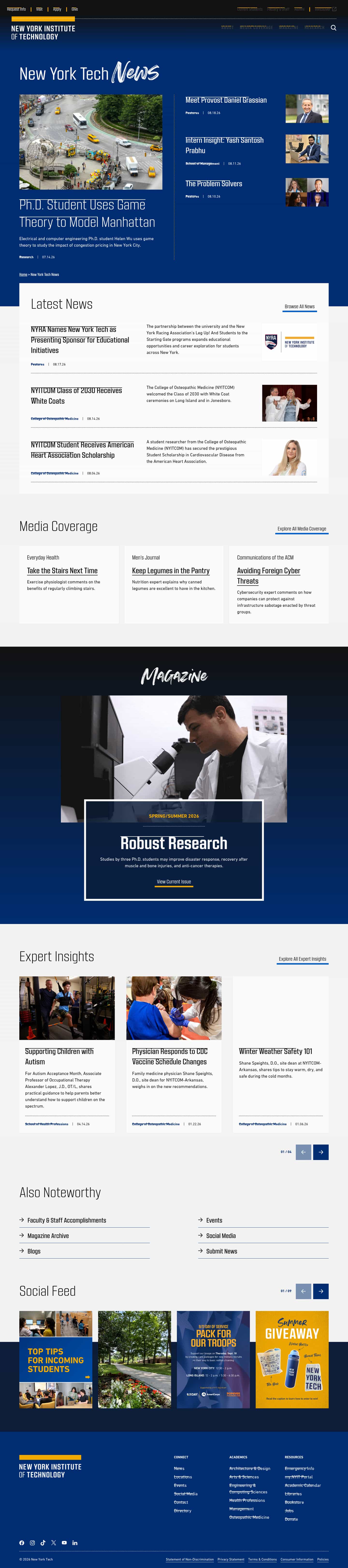This screenshot has height=1568, width=348.
Task: Open the site search magnifier icon
Action: (x=333, y=27)
